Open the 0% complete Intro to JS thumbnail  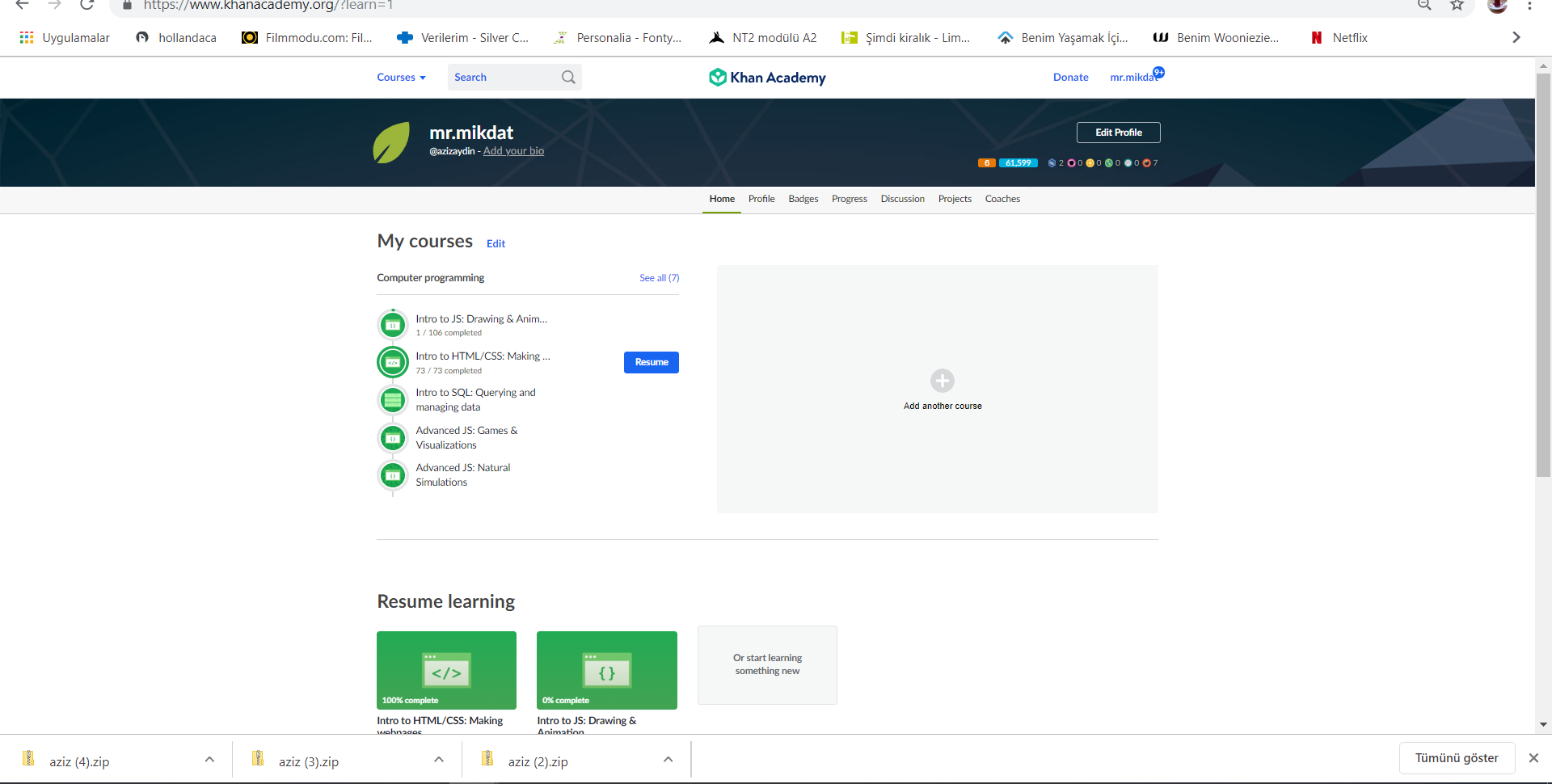click(607, 670)
